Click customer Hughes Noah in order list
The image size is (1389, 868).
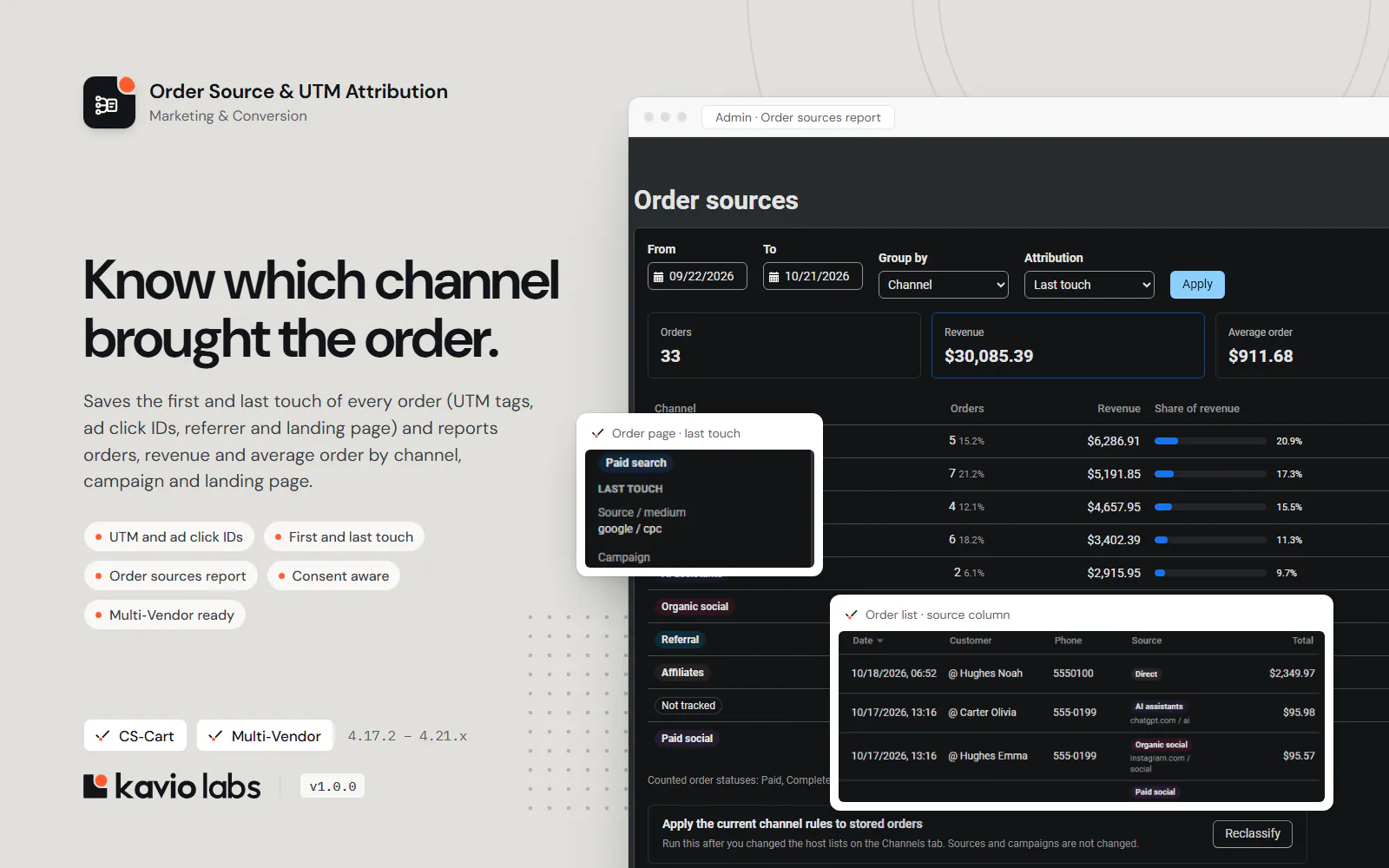point(985,674)
